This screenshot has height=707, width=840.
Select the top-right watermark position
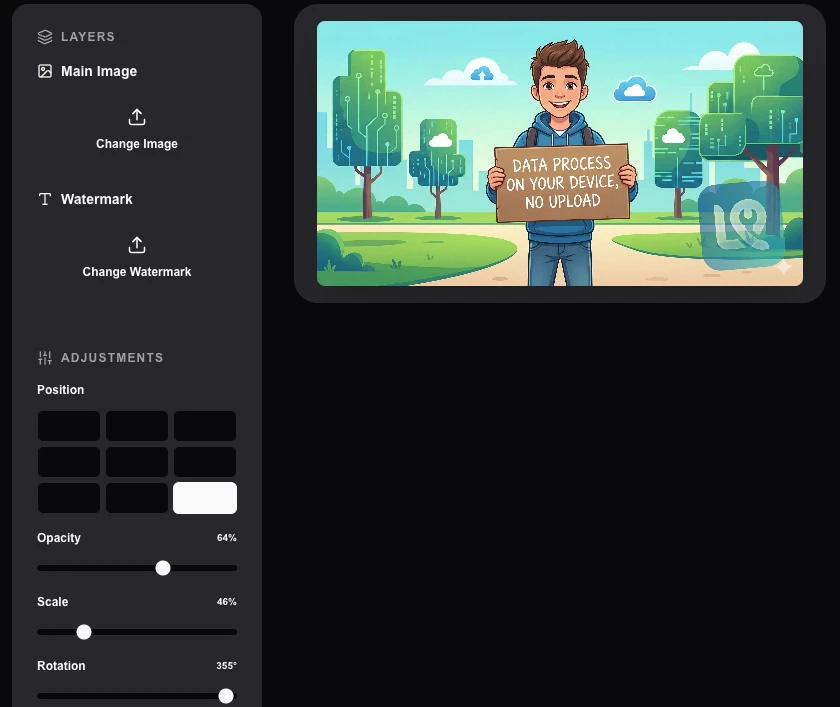pos(205,425)
